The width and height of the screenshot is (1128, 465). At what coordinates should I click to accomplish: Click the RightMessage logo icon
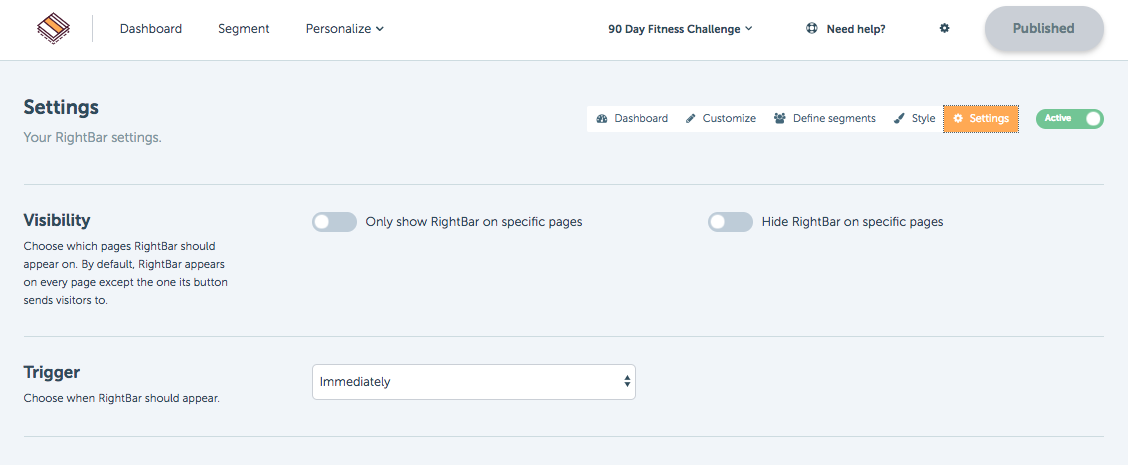coord(55,30)
